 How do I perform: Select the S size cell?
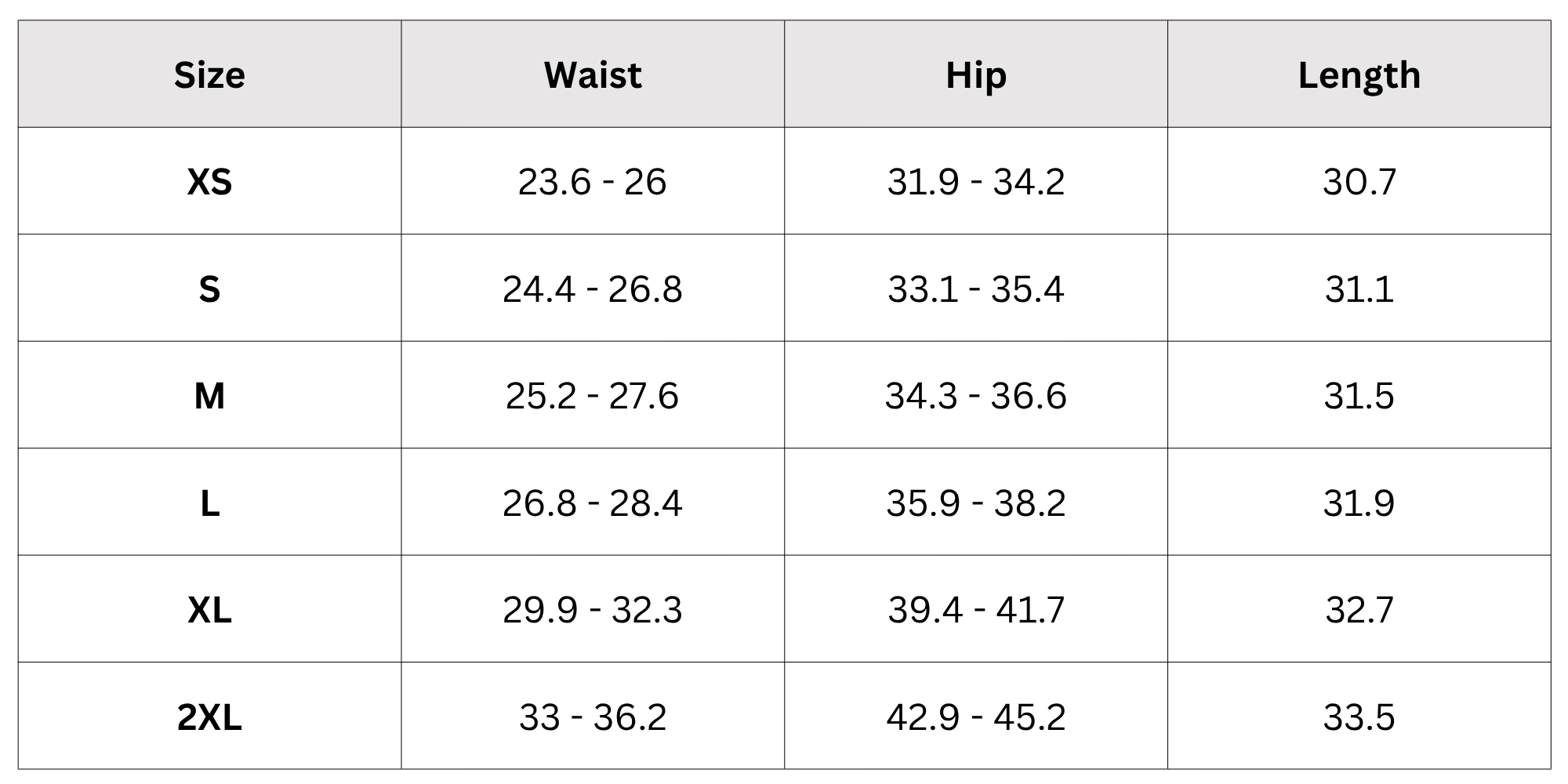(209, 289)
